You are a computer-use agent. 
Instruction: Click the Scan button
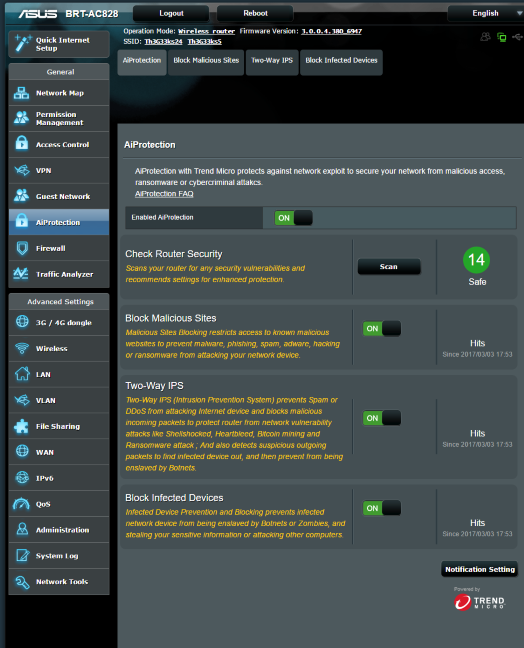point(389,267)
